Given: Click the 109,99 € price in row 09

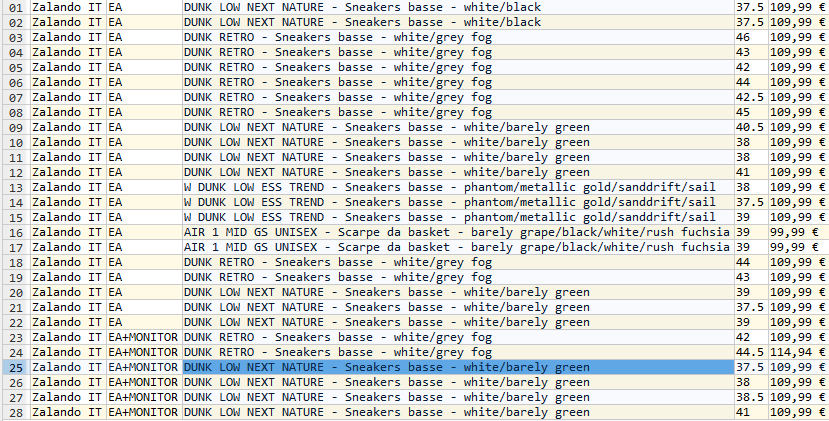Looking at the screenshot, I should click(798, 127).
